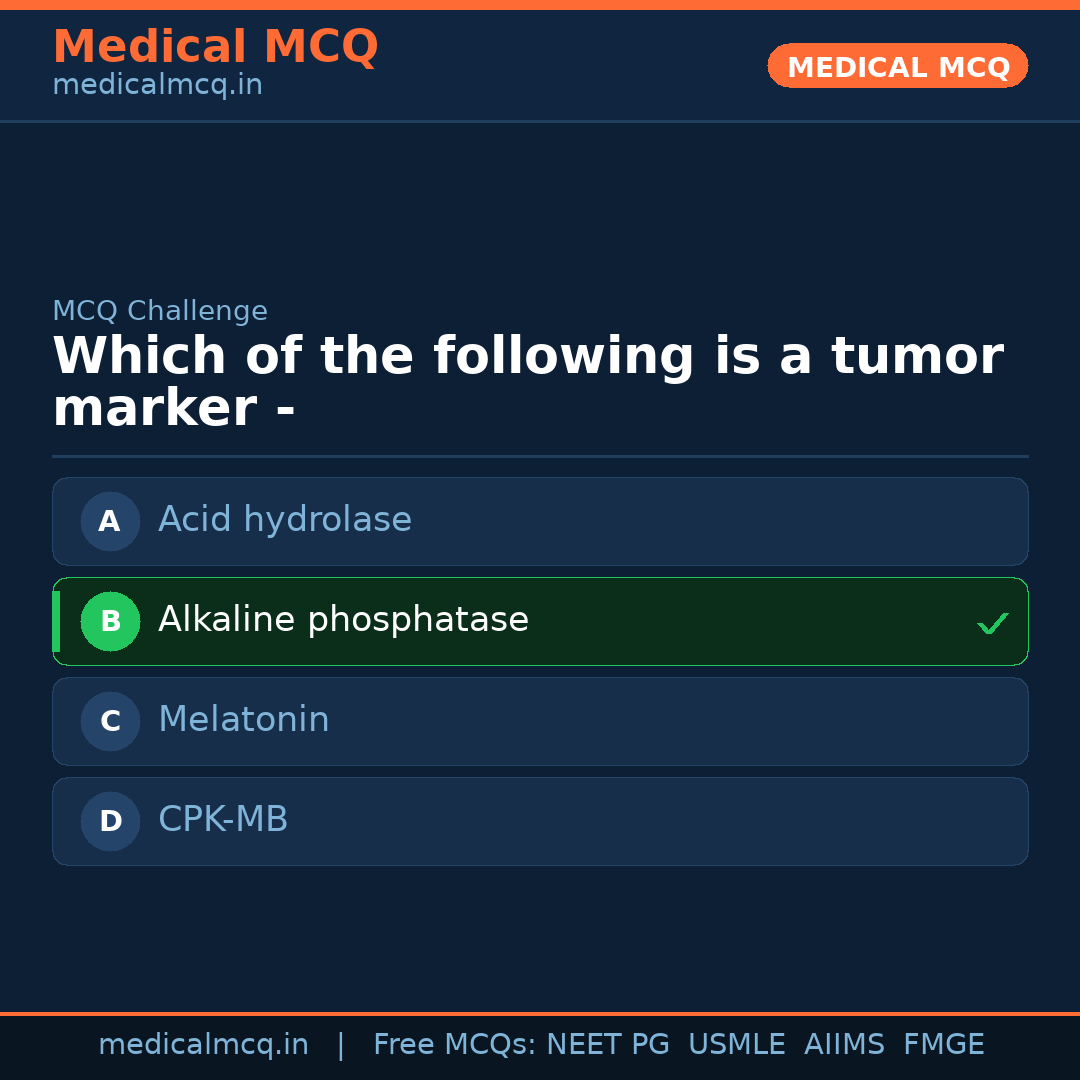Screen dimensions: 1080x1080
Task: Expand the MCQ Challenge section header
Action: pyautogui.click(x=160, y=311)
